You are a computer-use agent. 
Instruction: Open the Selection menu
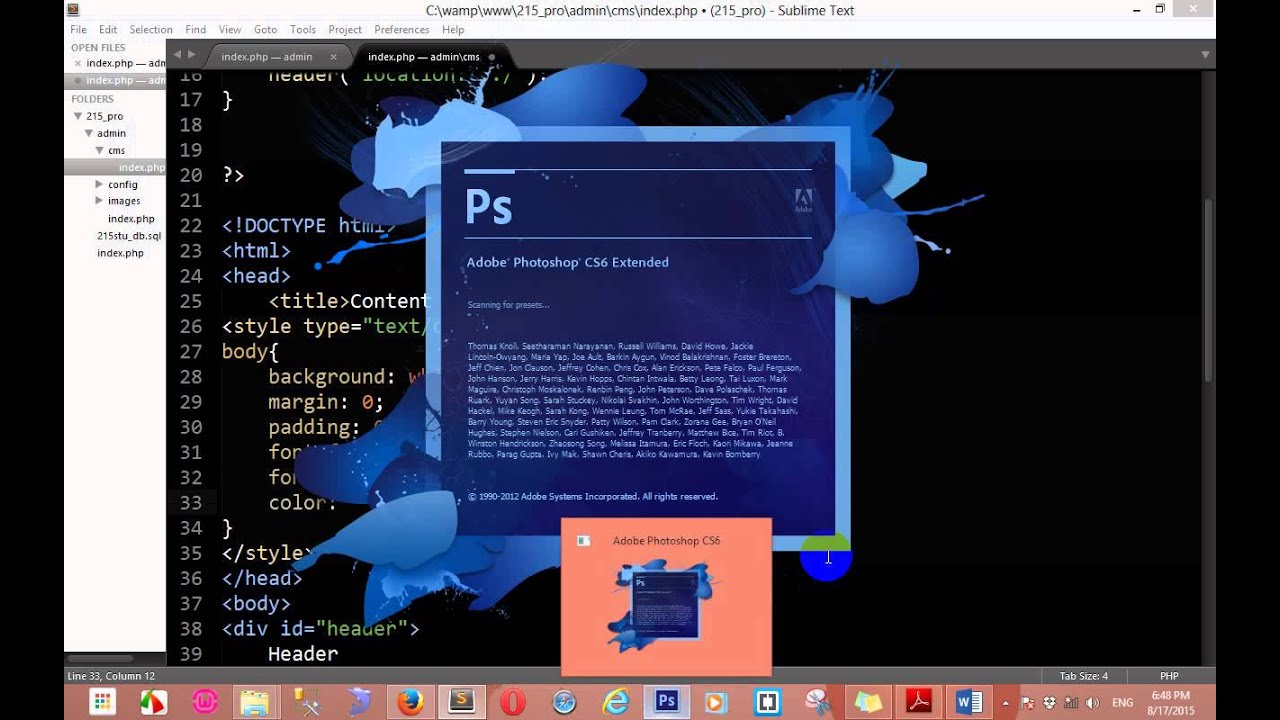coord(151,30)
